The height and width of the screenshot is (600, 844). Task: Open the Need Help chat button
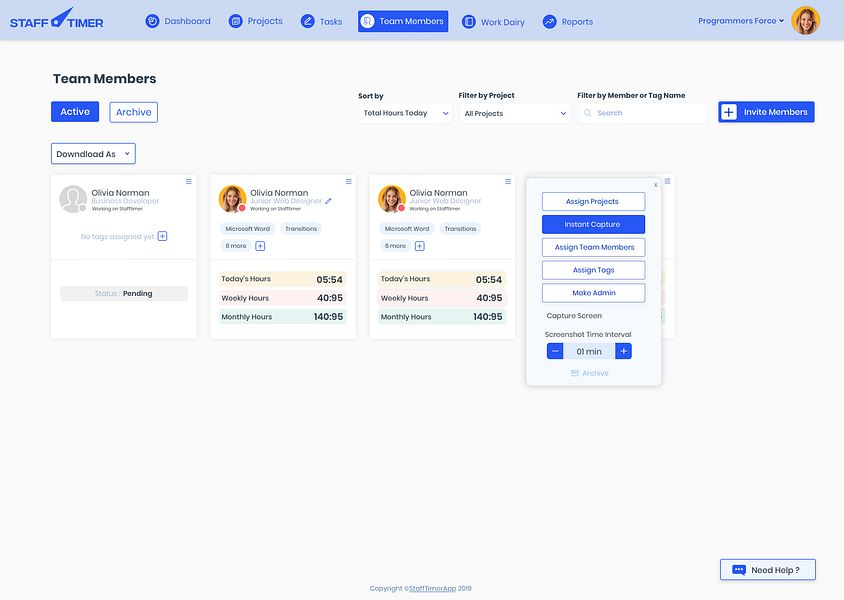pos(768,570)
